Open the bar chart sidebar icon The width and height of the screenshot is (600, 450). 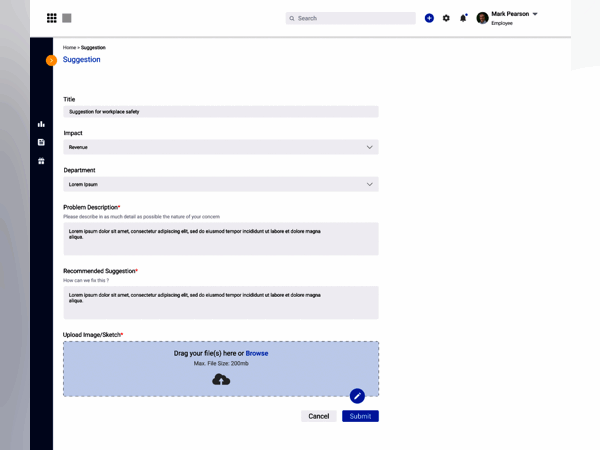click(41, 124)
